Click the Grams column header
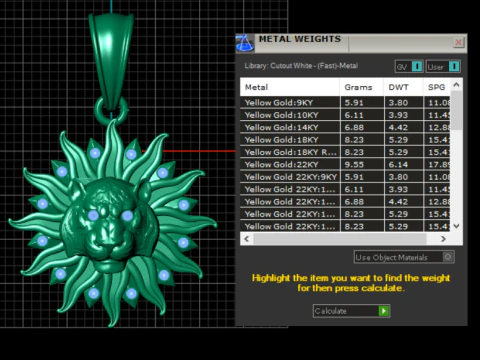The width and height of the screenshot is (480, 360). 362,87
